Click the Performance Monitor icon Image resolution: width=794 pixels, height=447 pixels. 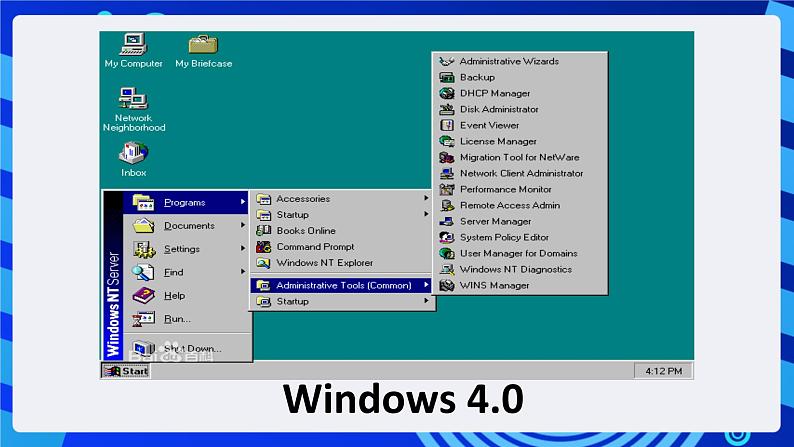(447, 189)
